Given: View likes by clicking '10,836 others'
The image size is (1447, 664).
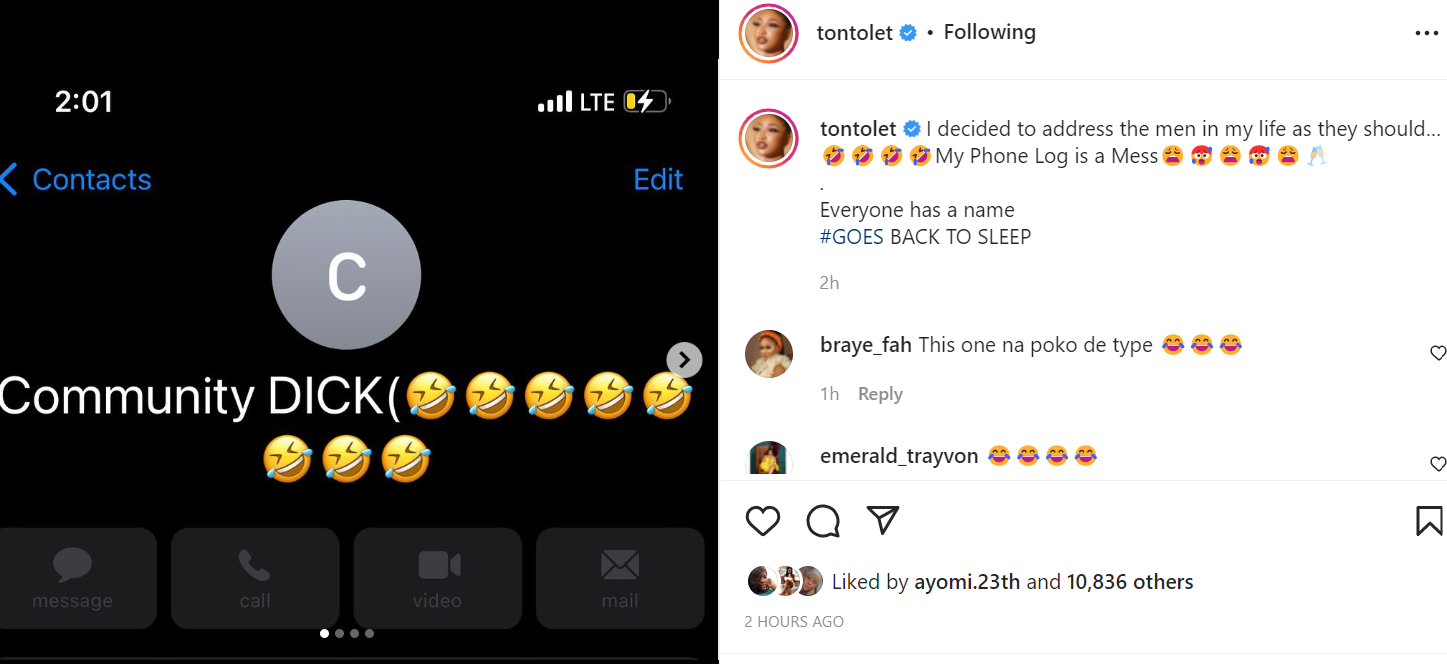Looking at the screenshot, I should click(1130, 582).
